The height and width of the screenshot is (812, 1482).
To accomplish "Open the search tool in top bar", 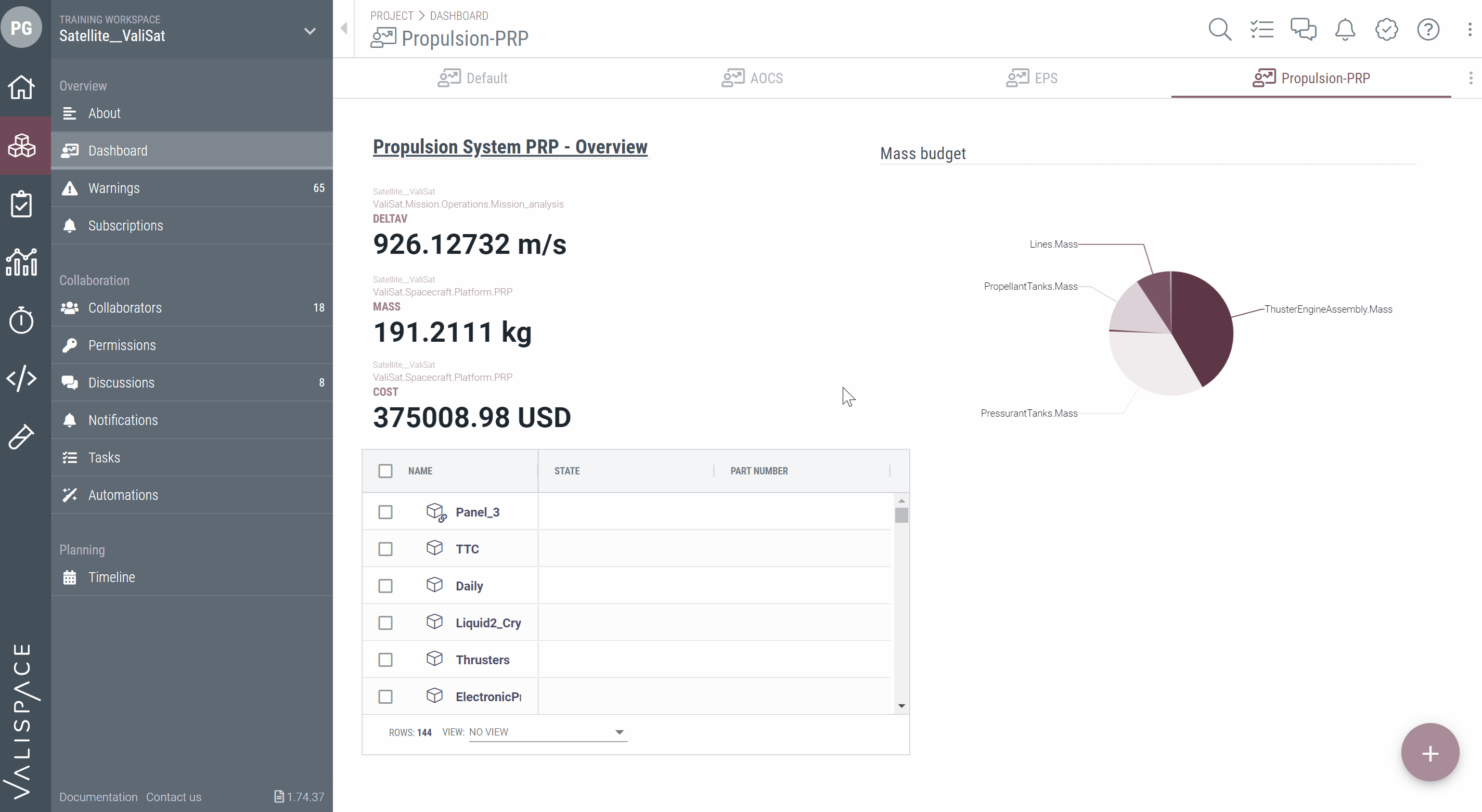I will click(x=1220, y=29).
